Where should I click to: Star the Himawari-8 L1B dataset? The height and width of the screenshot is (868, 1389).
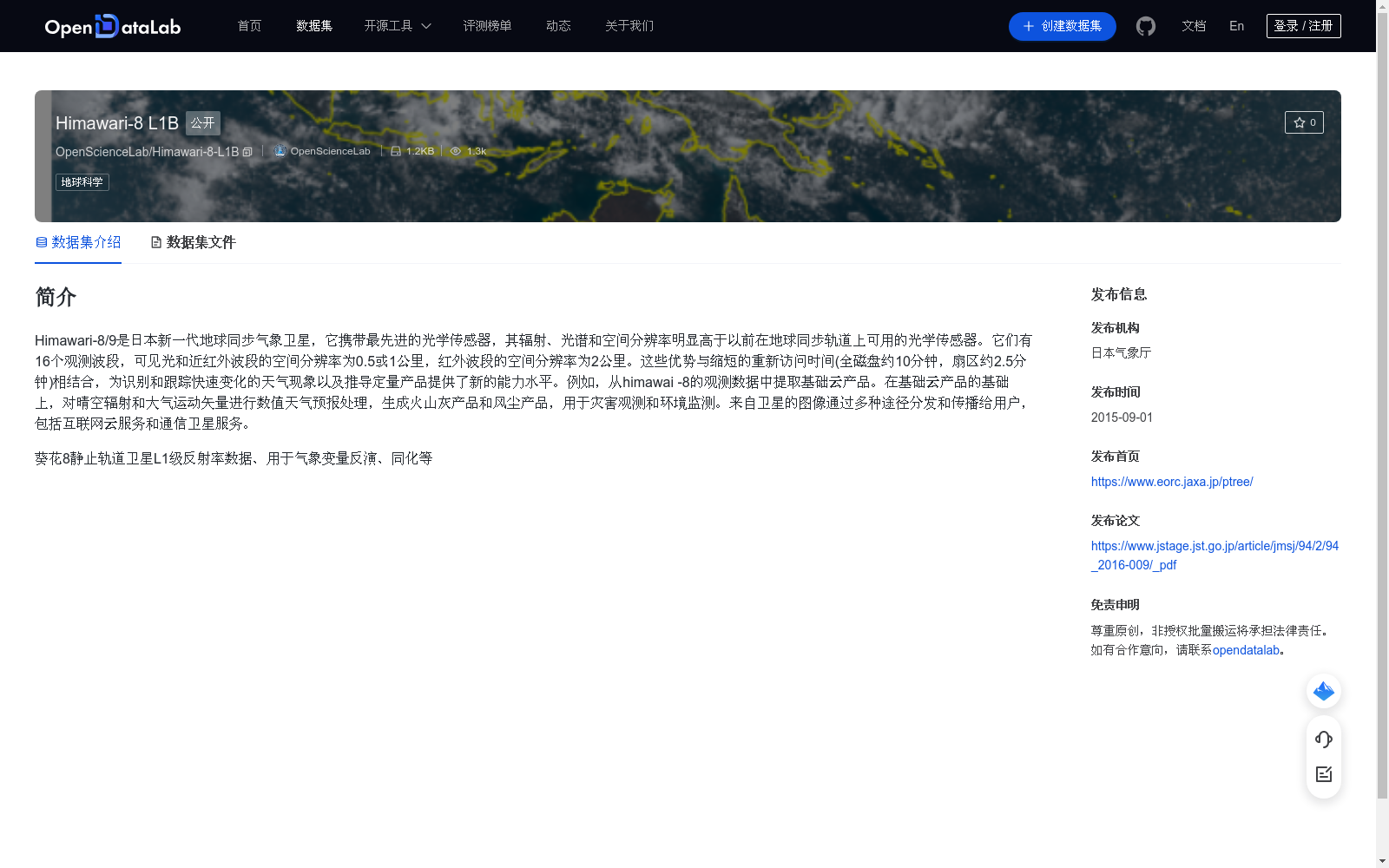coord(1304,122)
